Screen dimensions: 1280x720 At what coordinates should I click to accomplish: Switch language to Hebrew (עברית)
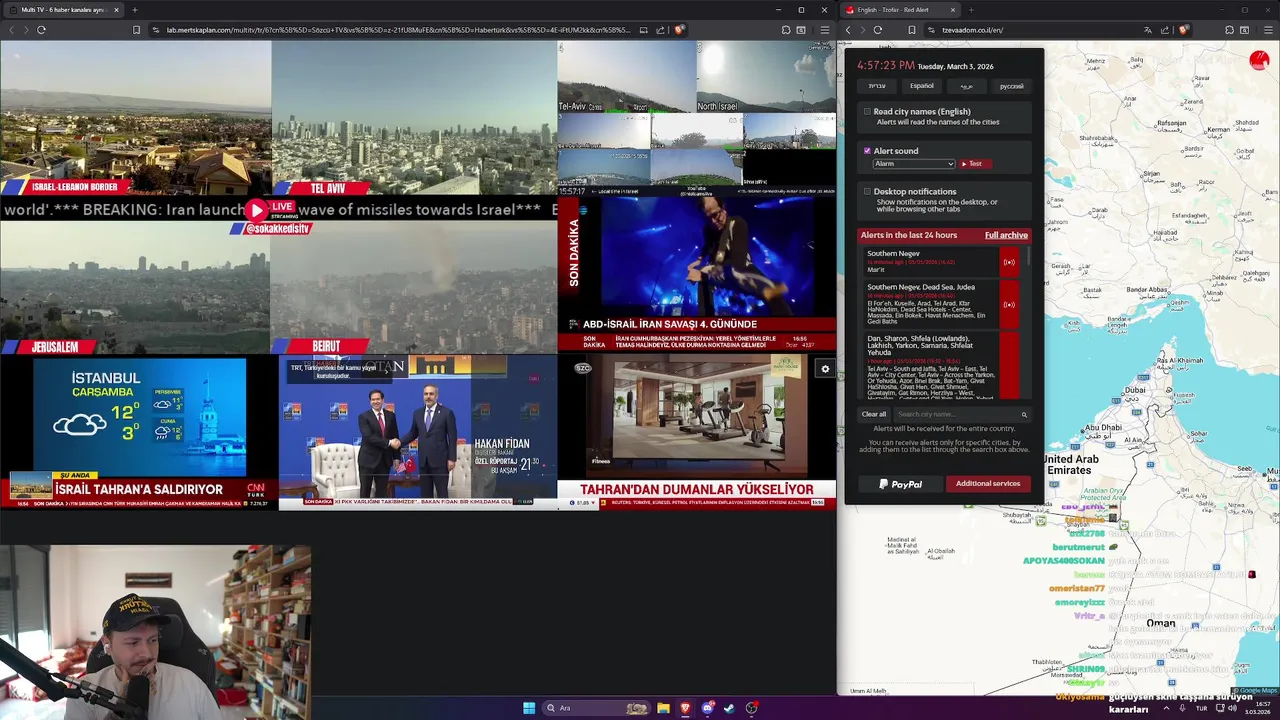tap(877, 86)
